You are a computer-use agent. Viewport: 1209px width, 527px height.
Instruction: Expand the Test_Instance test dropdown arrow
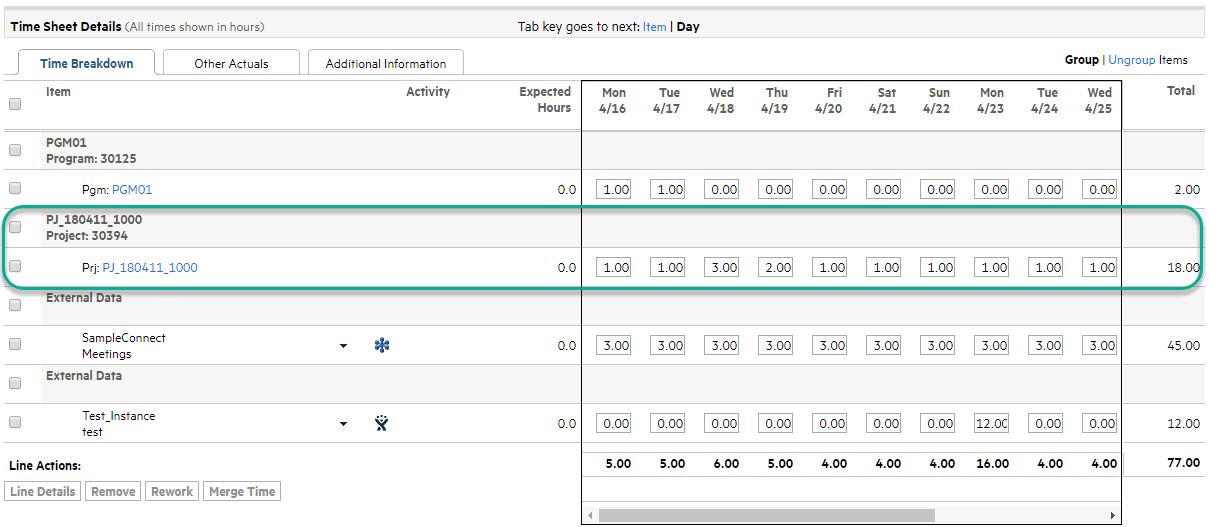click(343, 424)
